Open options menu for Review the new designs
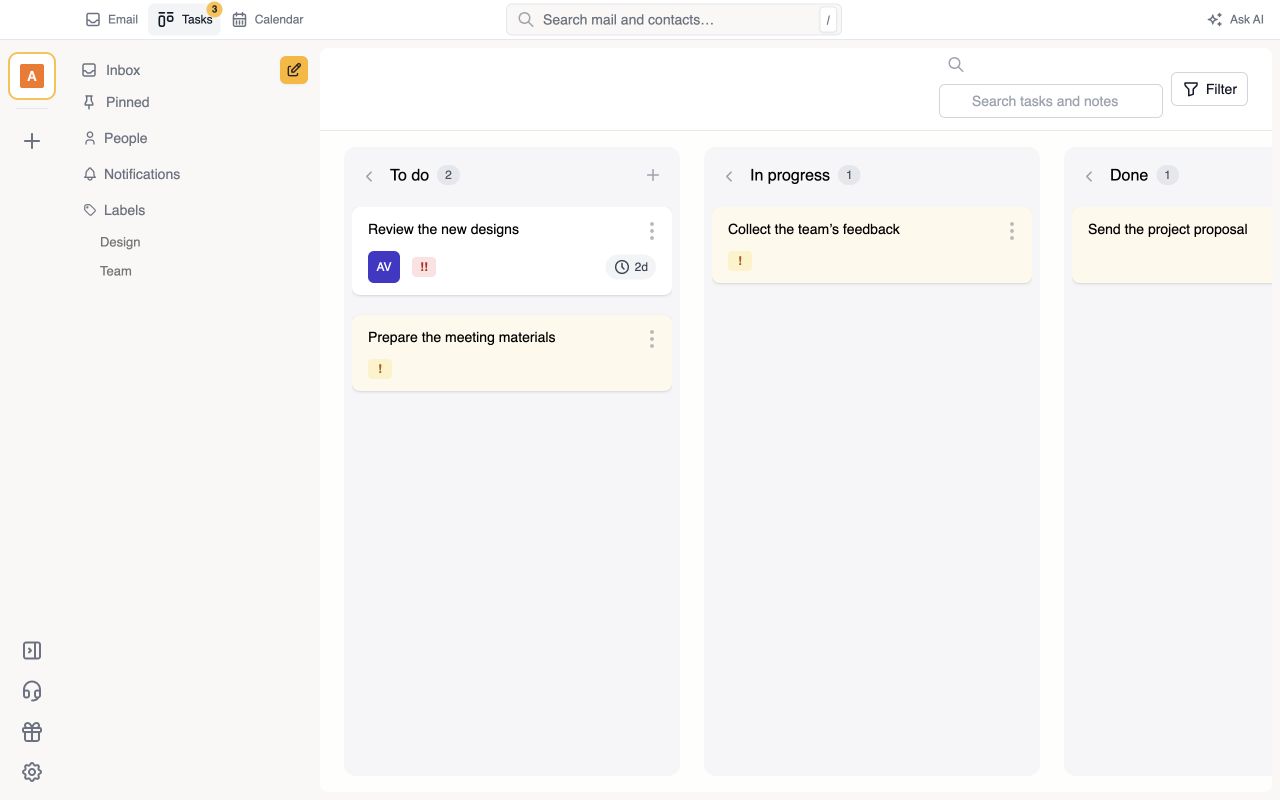This screenshot has height=800, width=1280. point(652,231)
